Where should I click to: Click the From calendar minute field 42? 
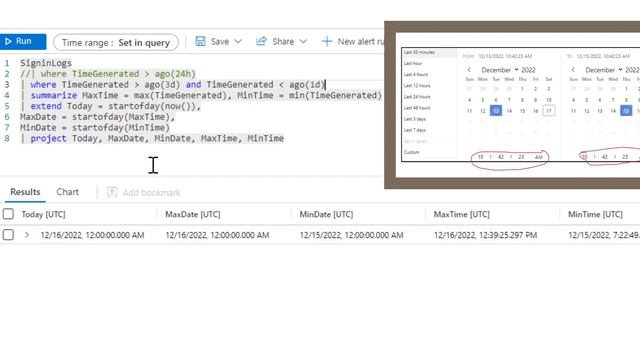point(501,157)
